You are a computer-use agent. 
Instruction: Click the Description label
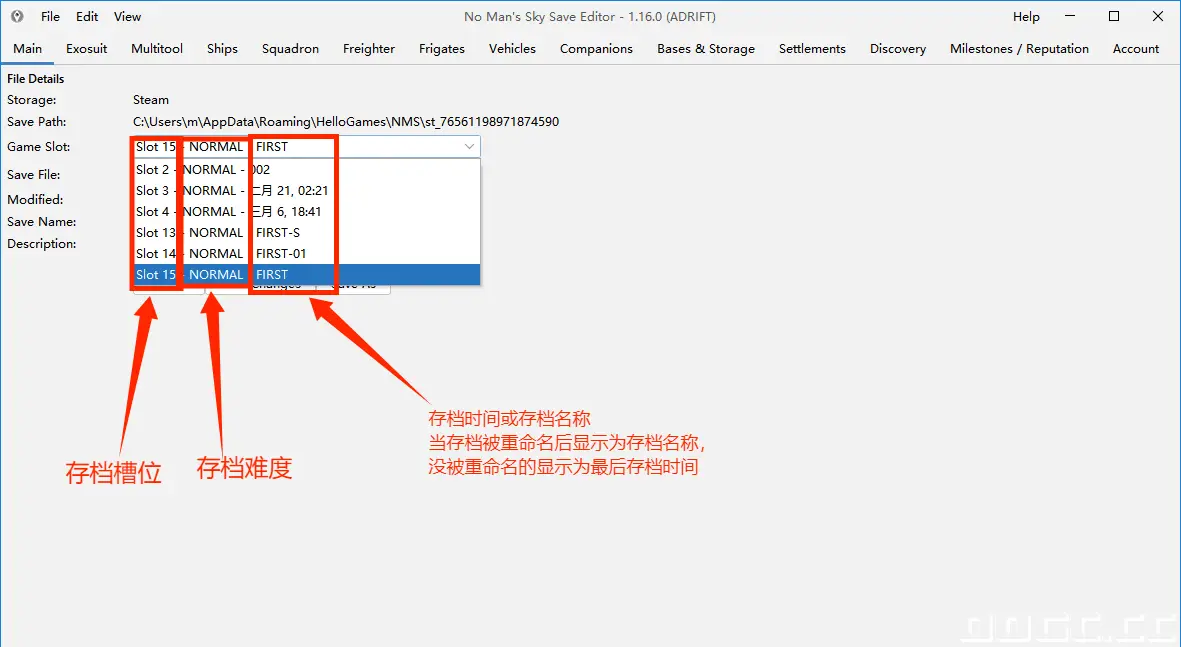(41, 243)
